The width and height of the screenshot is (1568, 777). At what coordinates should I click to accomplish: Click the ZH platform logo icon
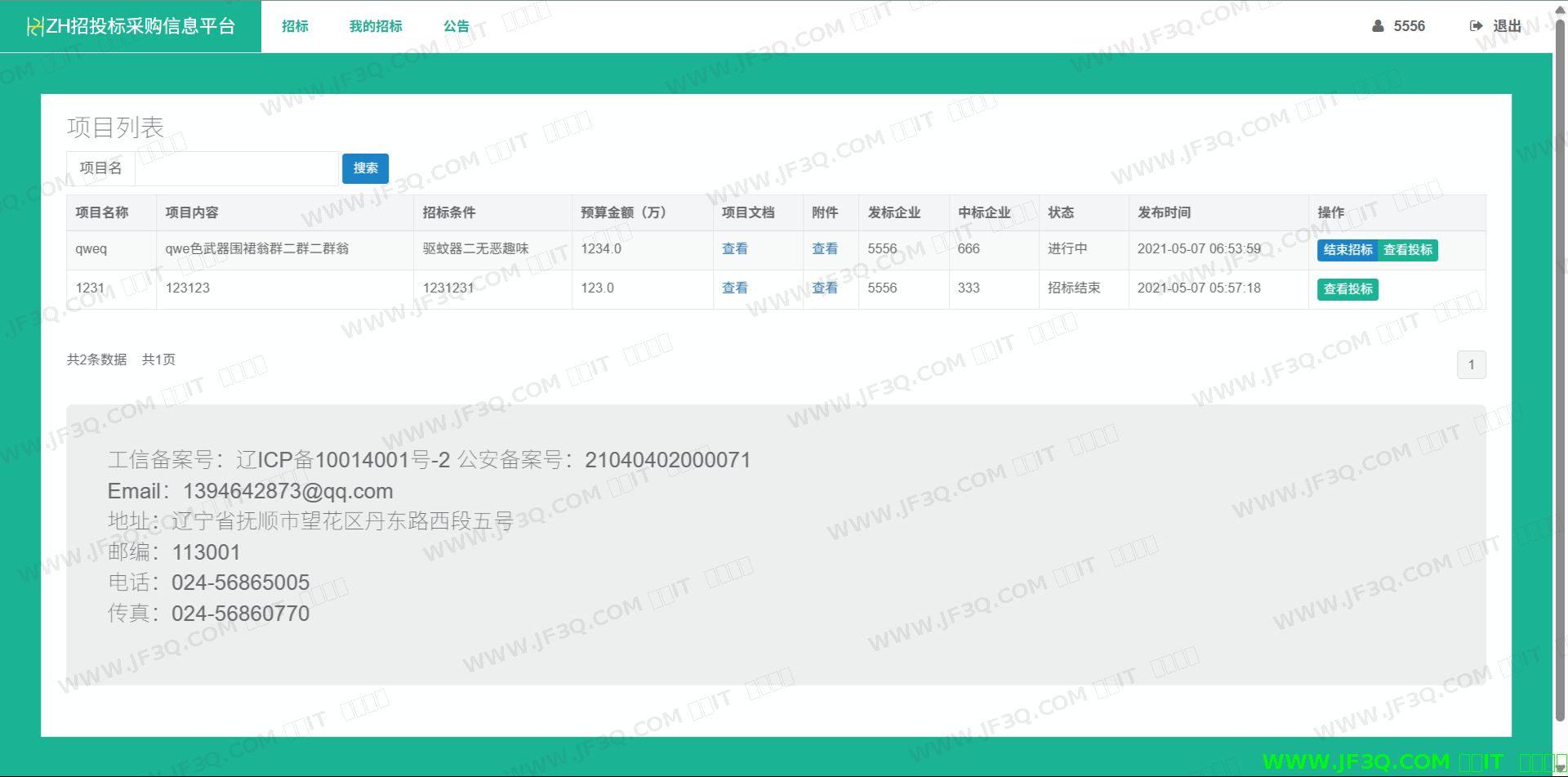tap(35, 27)
